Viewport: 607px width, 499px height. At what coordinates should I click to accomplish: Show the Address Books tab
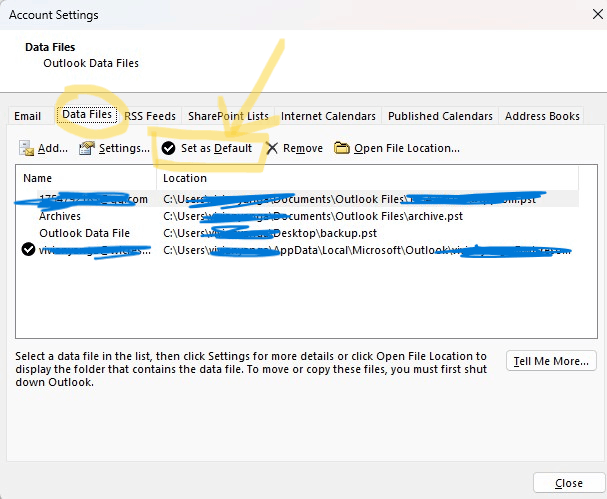[542, 116]
